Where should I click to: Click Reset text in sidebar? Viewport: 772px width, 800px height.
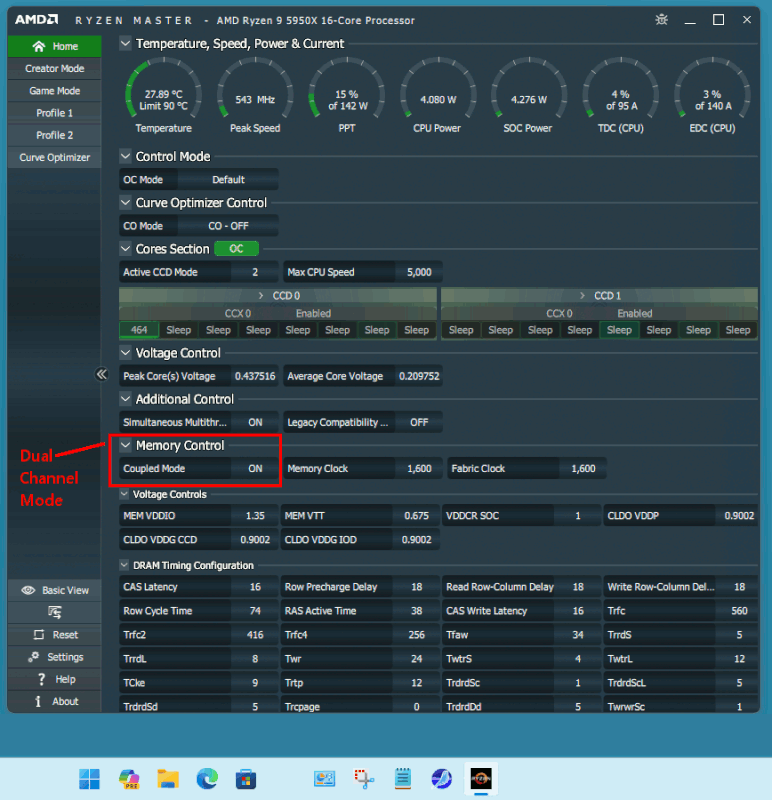click(65, 635)
